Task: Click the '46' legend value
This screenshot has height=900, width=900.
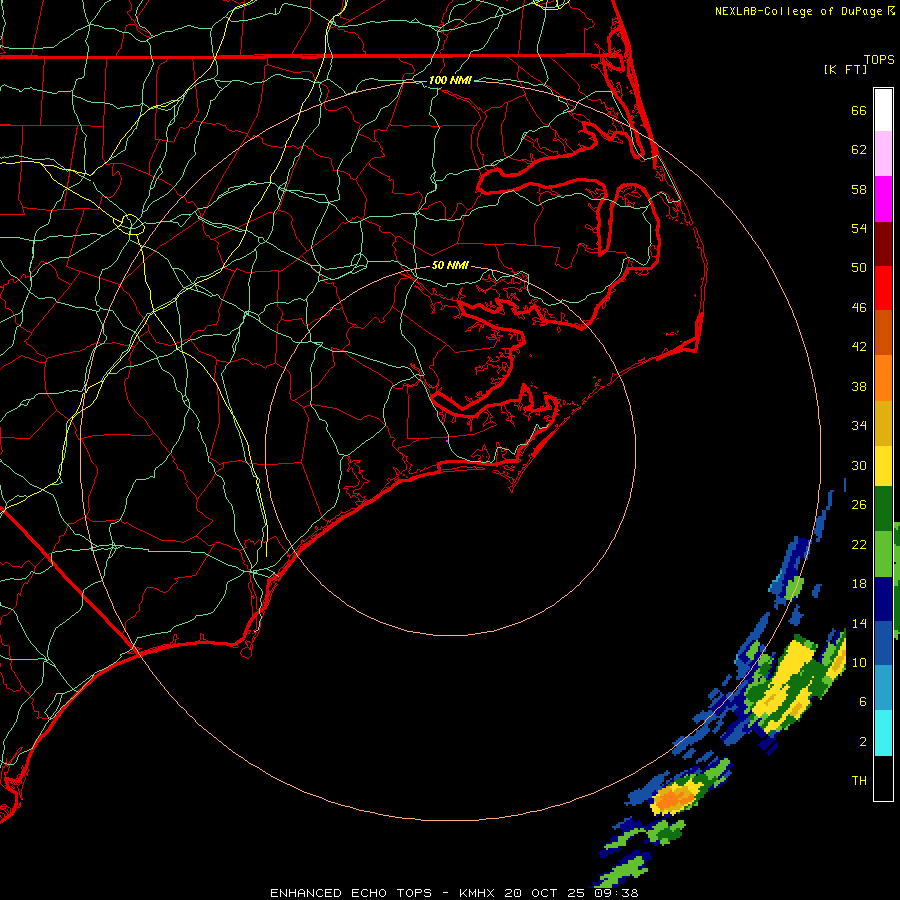Action: (859, 308)
